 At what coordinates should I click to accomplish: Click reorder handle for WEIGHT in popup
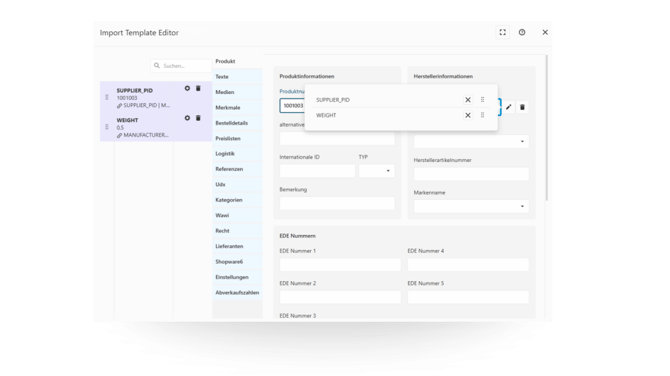coord(482,115)
